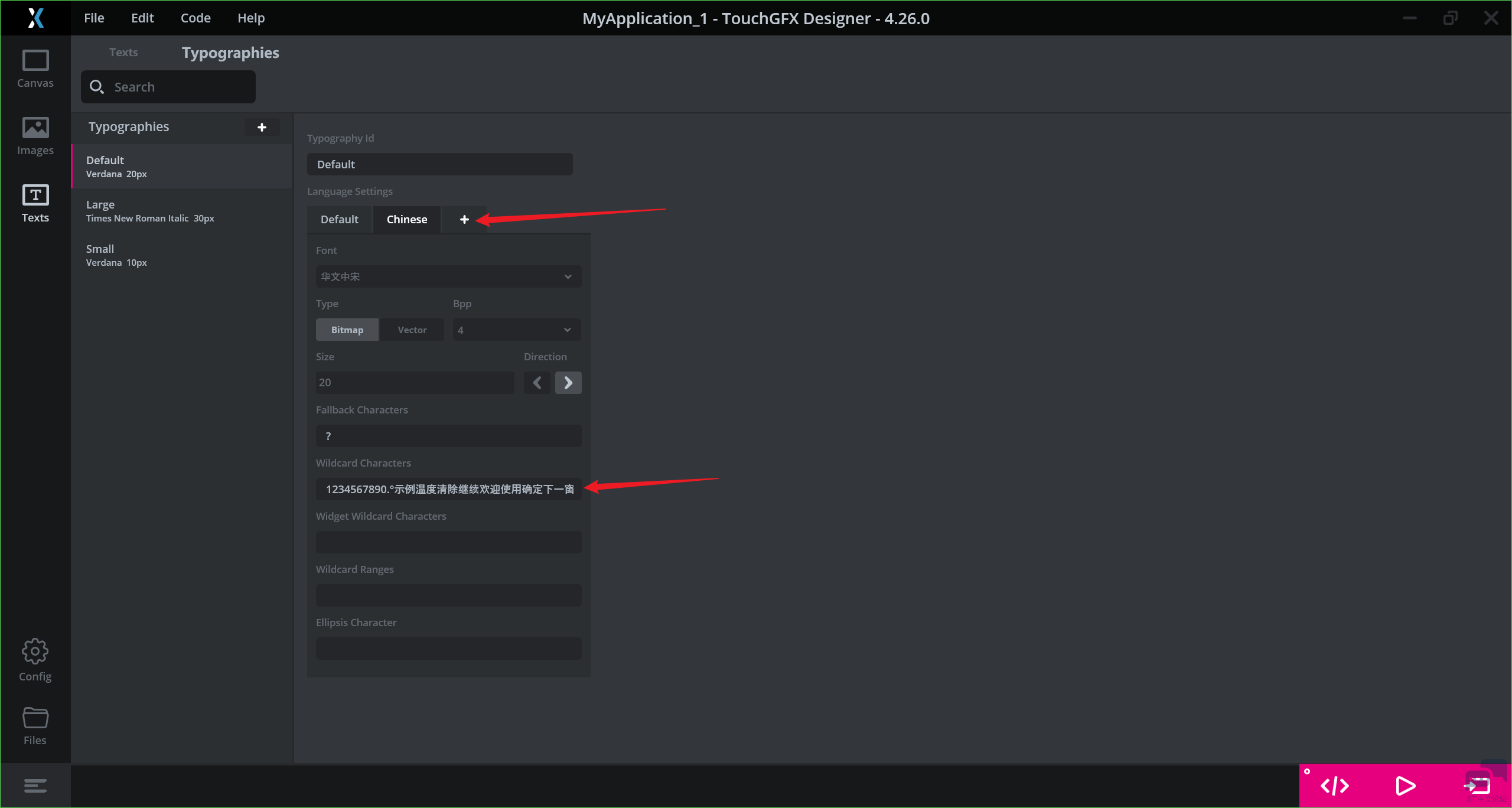Add a new typography with plus
Image resolution: width=1512 pixels, height=808 pixels.
tap(262, 127)
